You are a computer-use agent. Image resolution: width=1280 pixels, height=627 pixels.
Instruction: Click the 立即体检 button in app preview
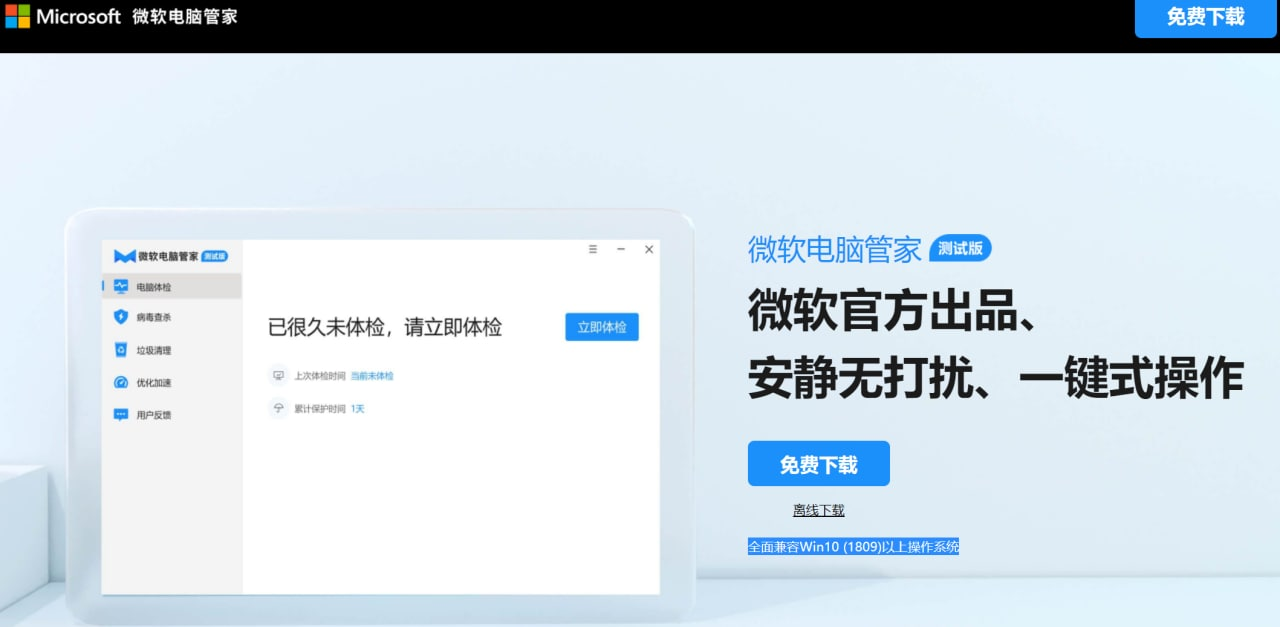[x=602, y=327]
